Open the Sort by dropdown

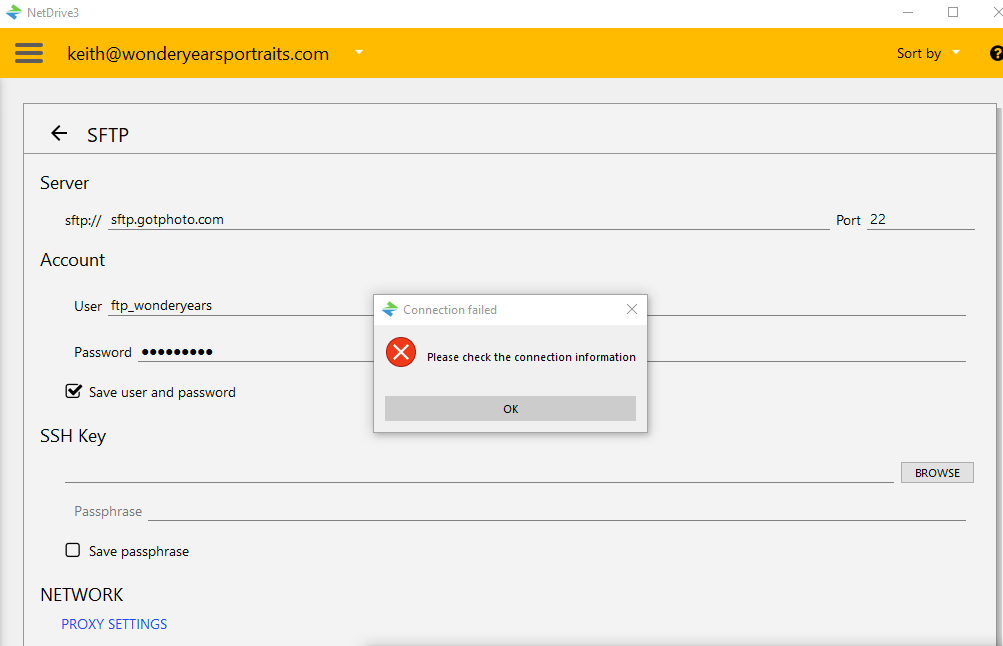coord(928,53)
